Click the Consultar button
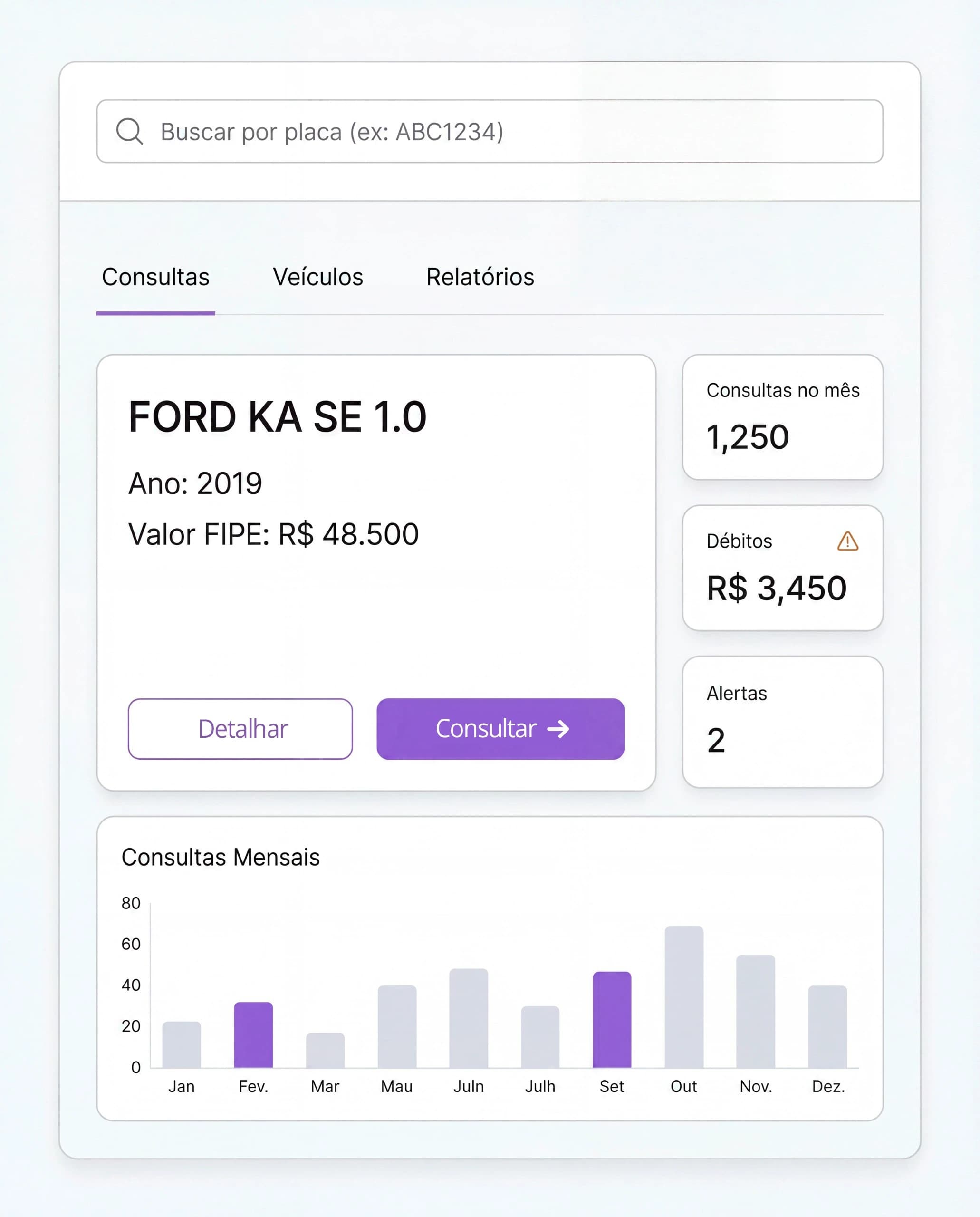 500,728
